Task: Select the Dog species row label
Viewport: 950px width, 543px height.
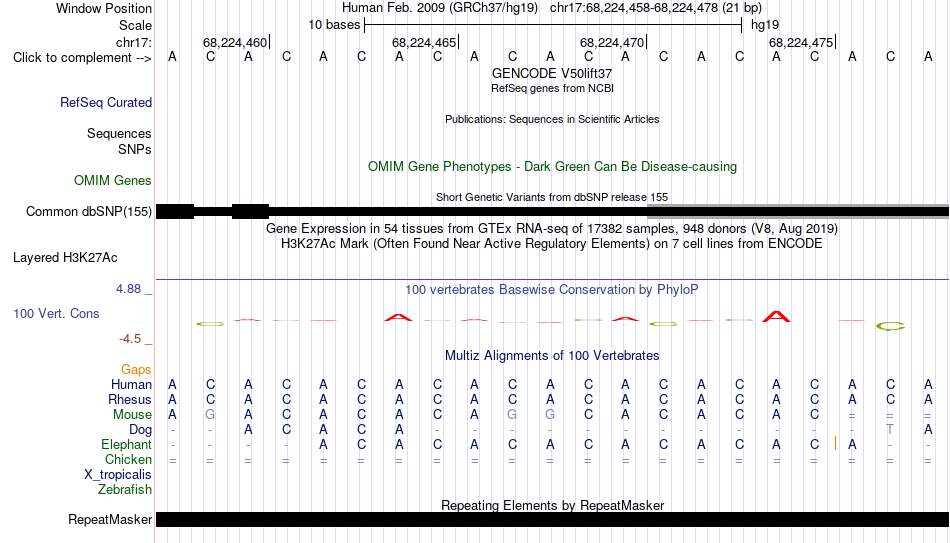Action: [140, 430]
